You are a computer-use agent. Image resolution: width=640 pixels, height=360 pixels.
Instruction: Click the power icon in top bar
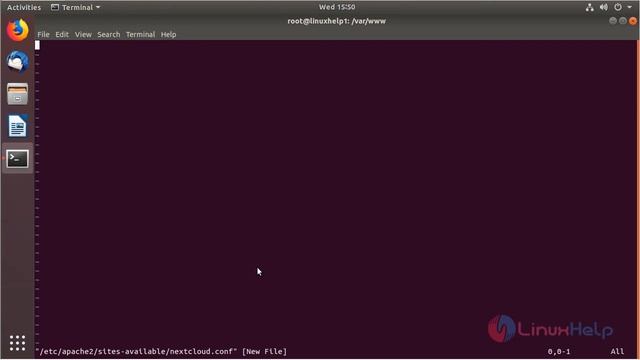[x=618, y=7]
